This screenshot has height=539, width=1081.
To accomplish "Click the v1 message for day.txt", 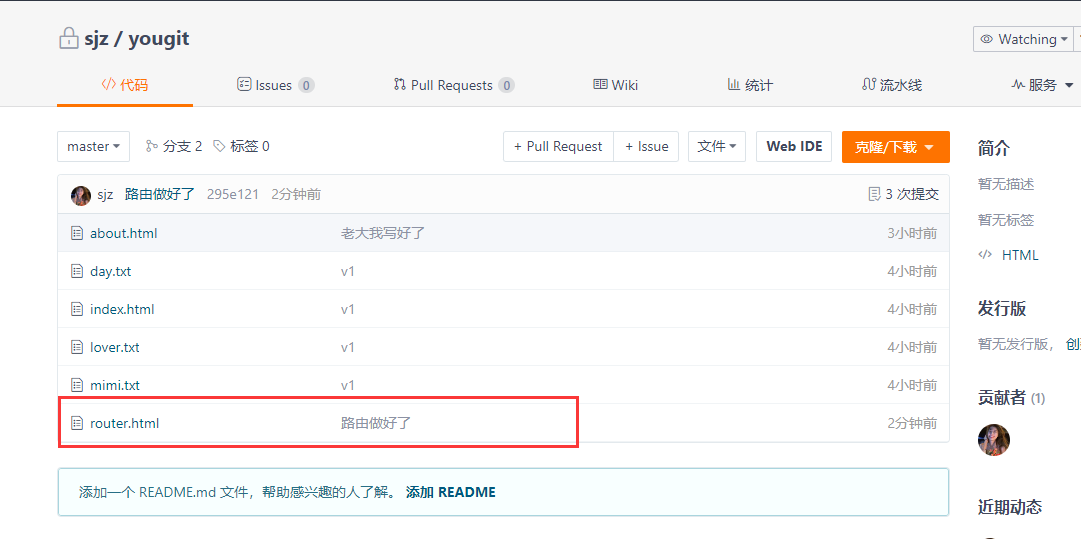I will pos(347,271).
